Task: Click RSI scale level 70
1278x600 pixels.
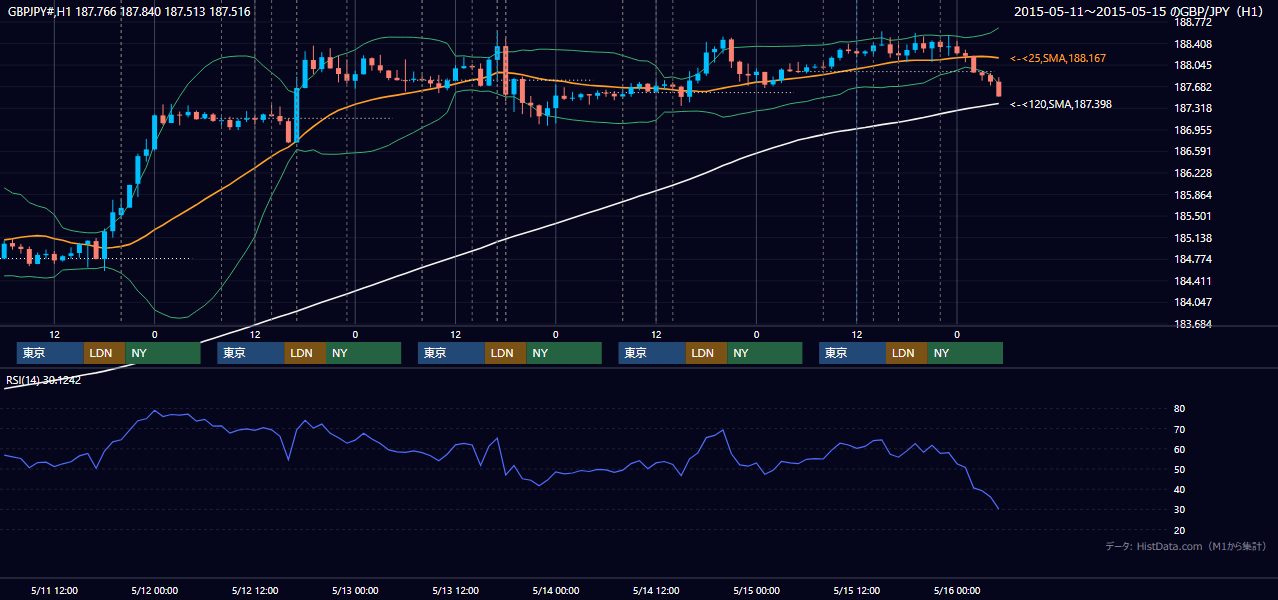Action: click(1179, 429)
